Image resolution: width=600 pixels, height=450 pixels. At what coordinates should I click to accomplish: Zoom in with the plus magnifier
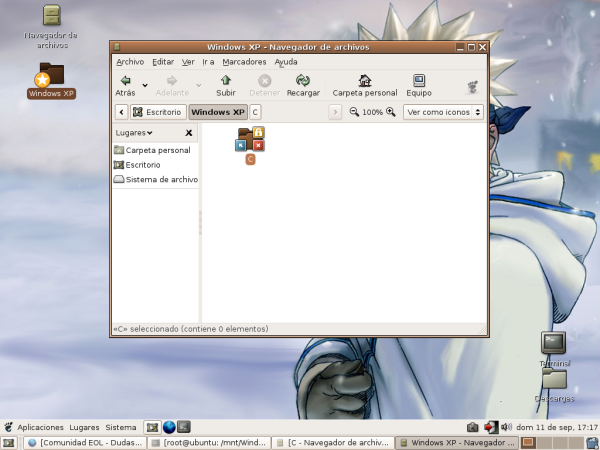(x=391, y=112)
